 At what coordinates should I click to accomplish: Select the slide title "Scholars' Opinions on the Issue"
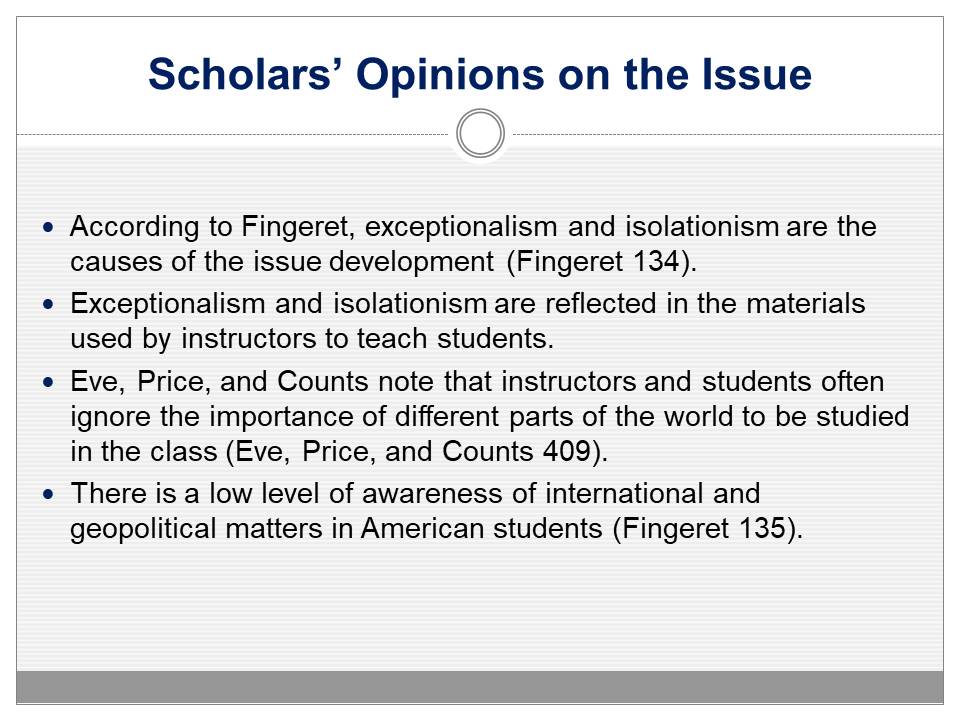480,75
